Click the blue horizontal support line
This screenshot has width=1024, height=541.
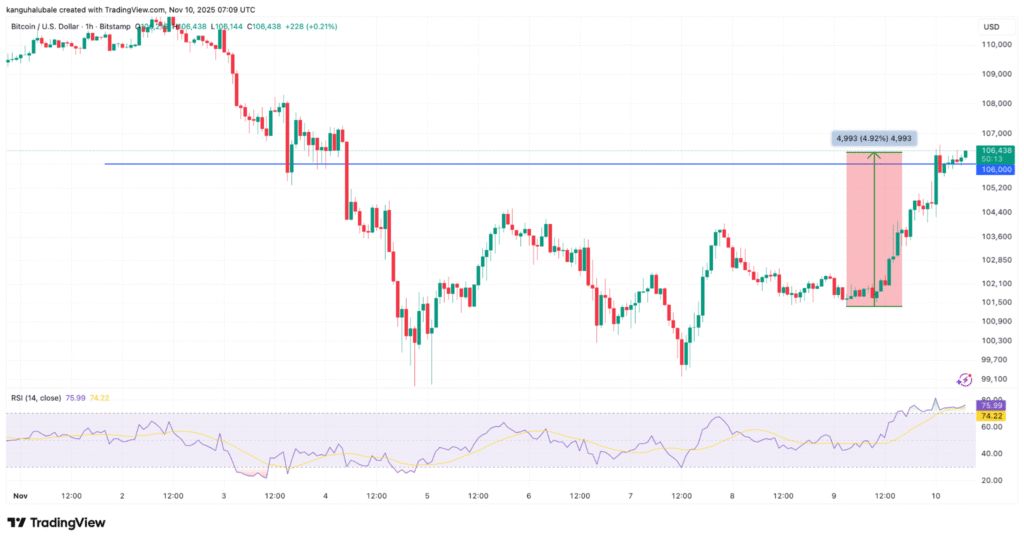400,164
